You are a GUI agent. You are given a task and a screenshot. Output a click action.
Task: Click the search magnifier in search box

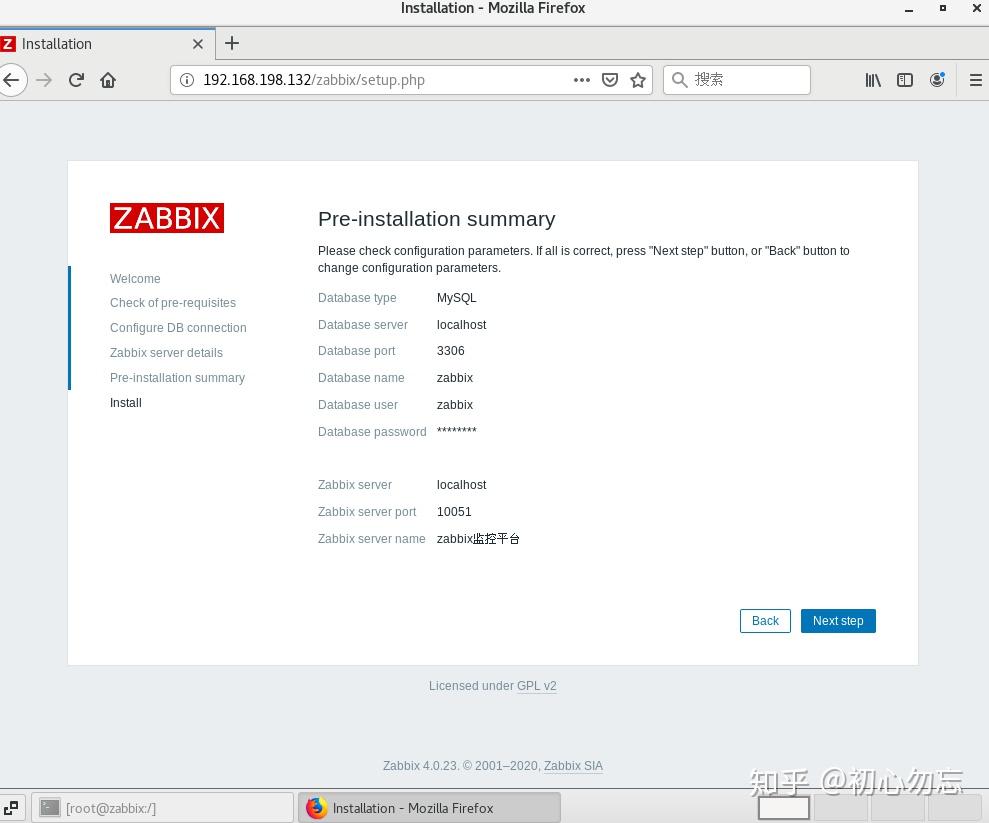click(x=680, y=79)
